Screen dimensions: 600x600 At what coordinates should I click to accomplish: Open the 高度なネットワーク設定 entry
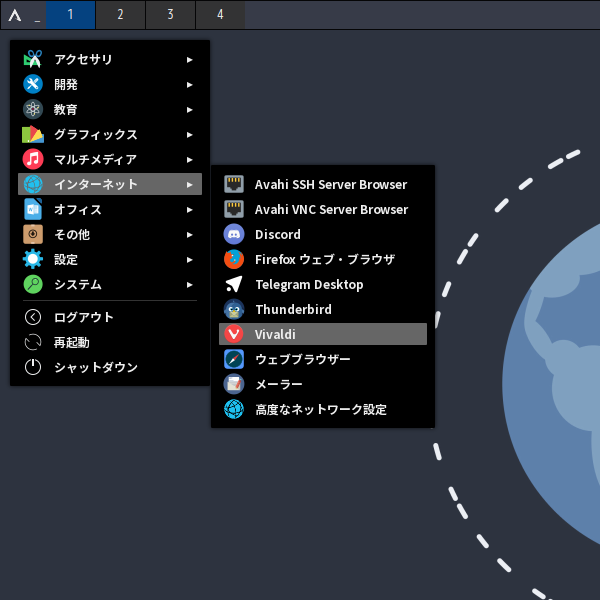pos(323,409)
